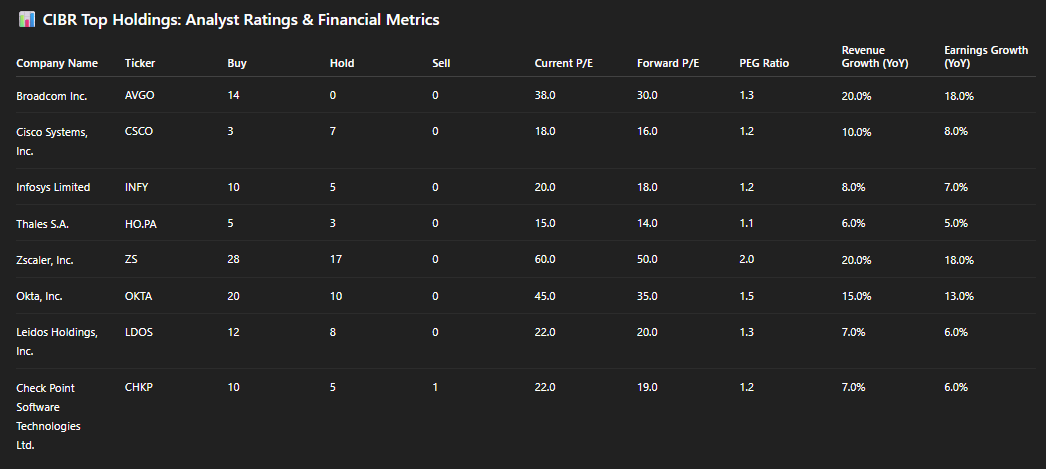Click the PEG Ratio column header
This screenshot has width=1046, height=469.
(764, 63)
